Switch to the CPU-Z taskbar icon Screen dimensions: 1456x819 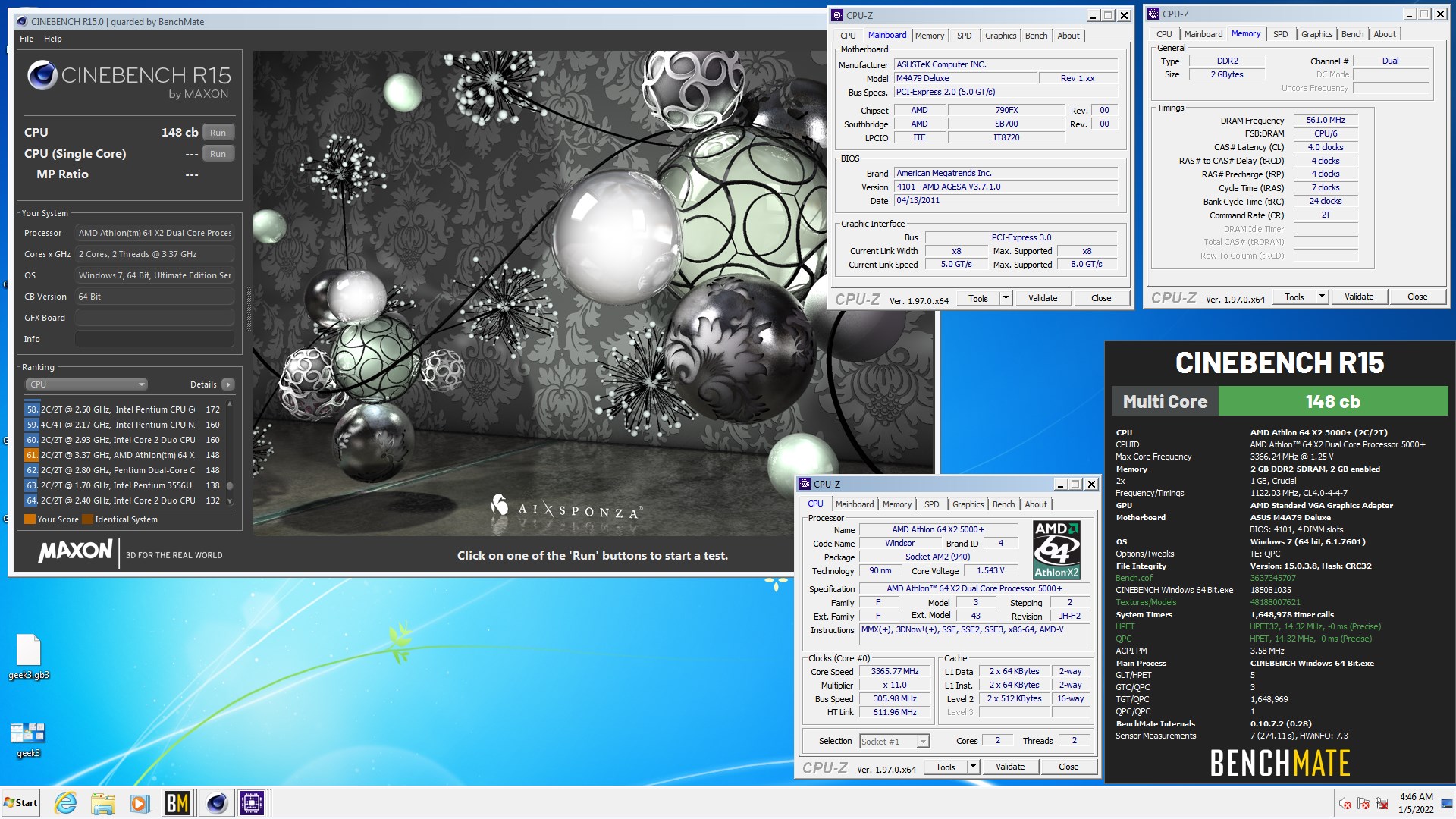pos(252,802)
